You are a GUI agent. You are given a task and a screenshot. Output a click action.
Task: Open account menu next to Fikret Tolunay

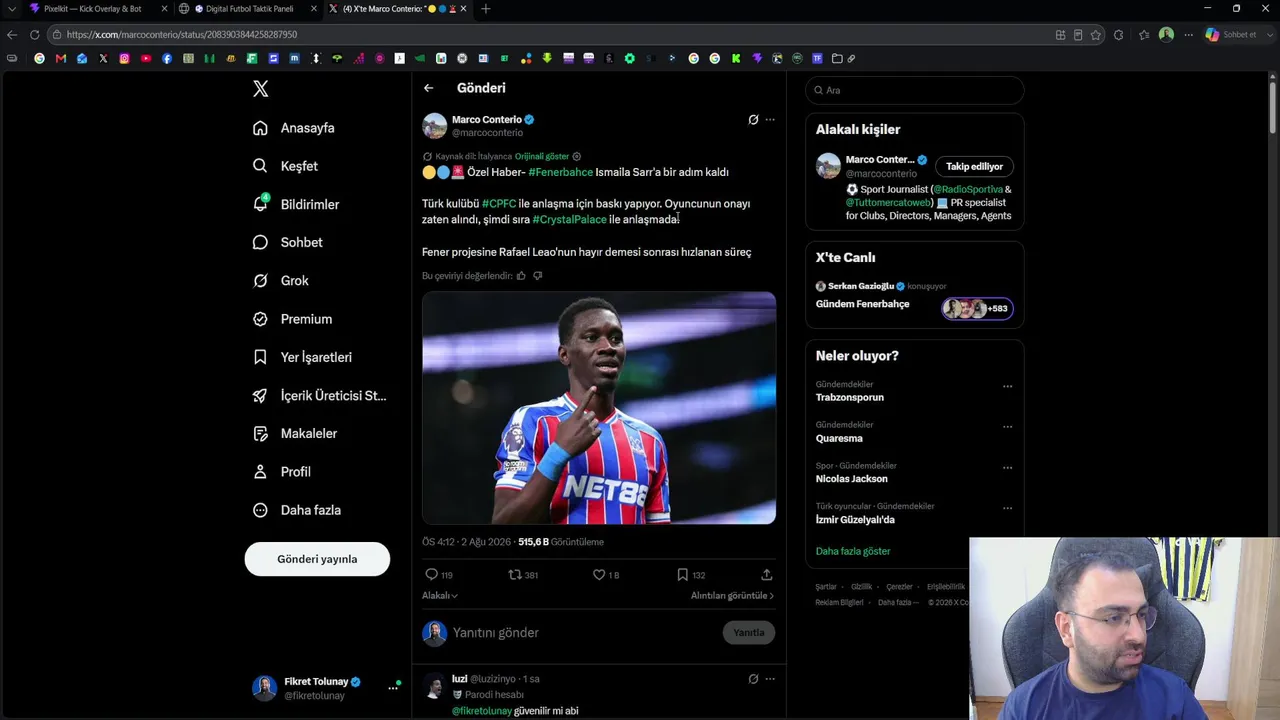393,688
